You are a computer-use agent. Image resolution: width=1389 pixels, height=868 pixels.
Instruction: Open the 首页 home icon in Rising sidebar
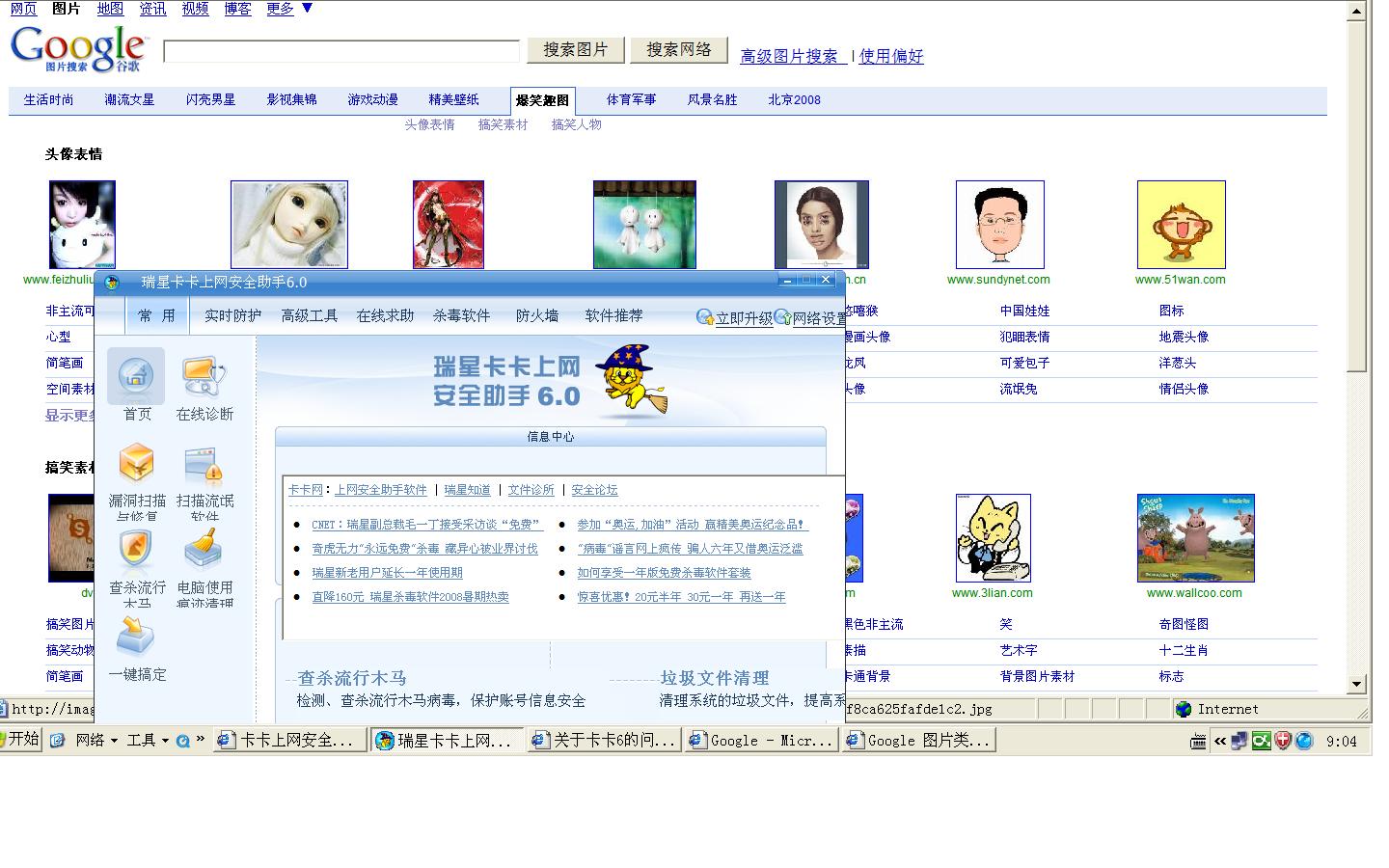point(136,376)
